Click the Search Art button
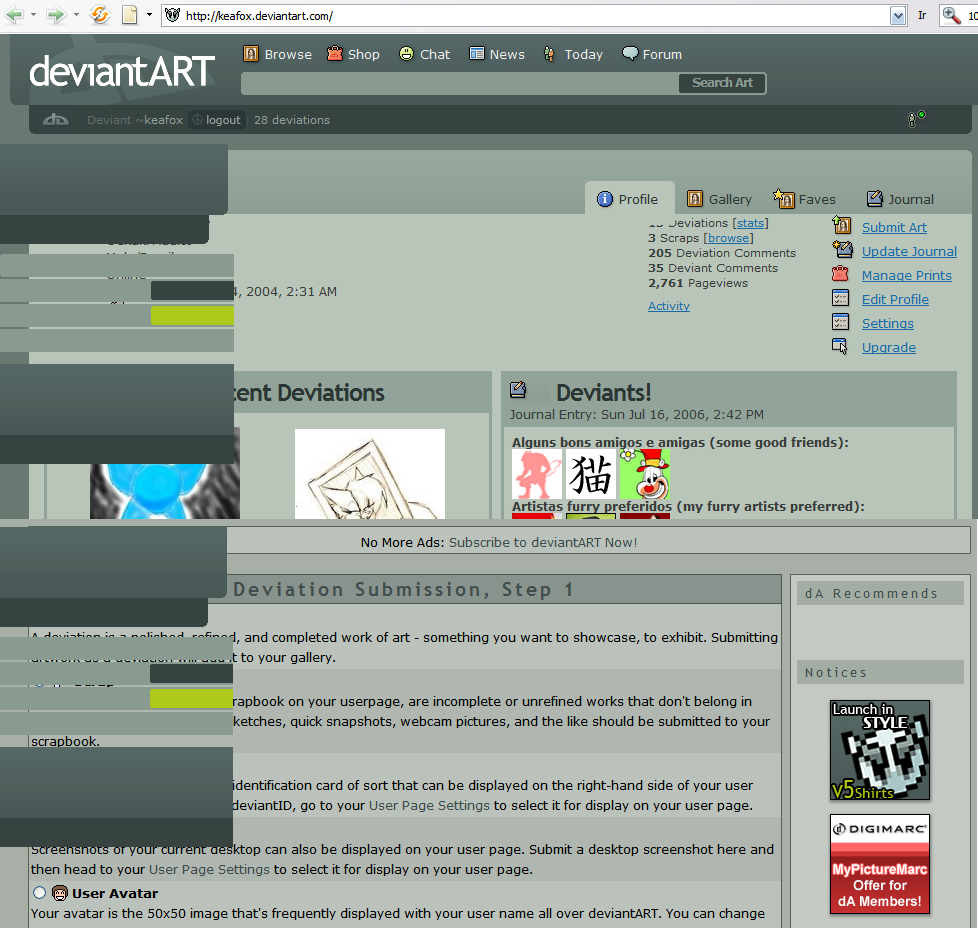This screenshot has height=928, width=978. click(x=722, y=83)
